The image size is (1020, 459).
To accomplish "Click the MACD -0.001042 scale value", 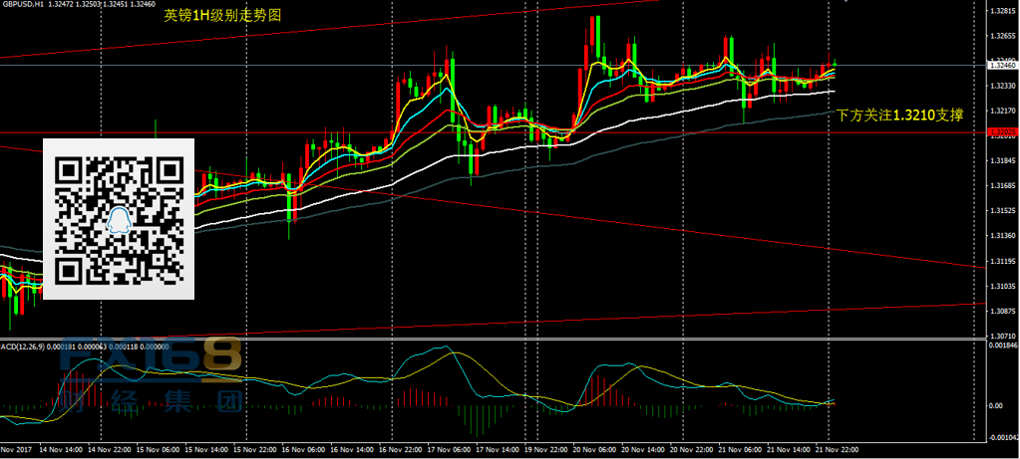I will (x=1001, y=437).
